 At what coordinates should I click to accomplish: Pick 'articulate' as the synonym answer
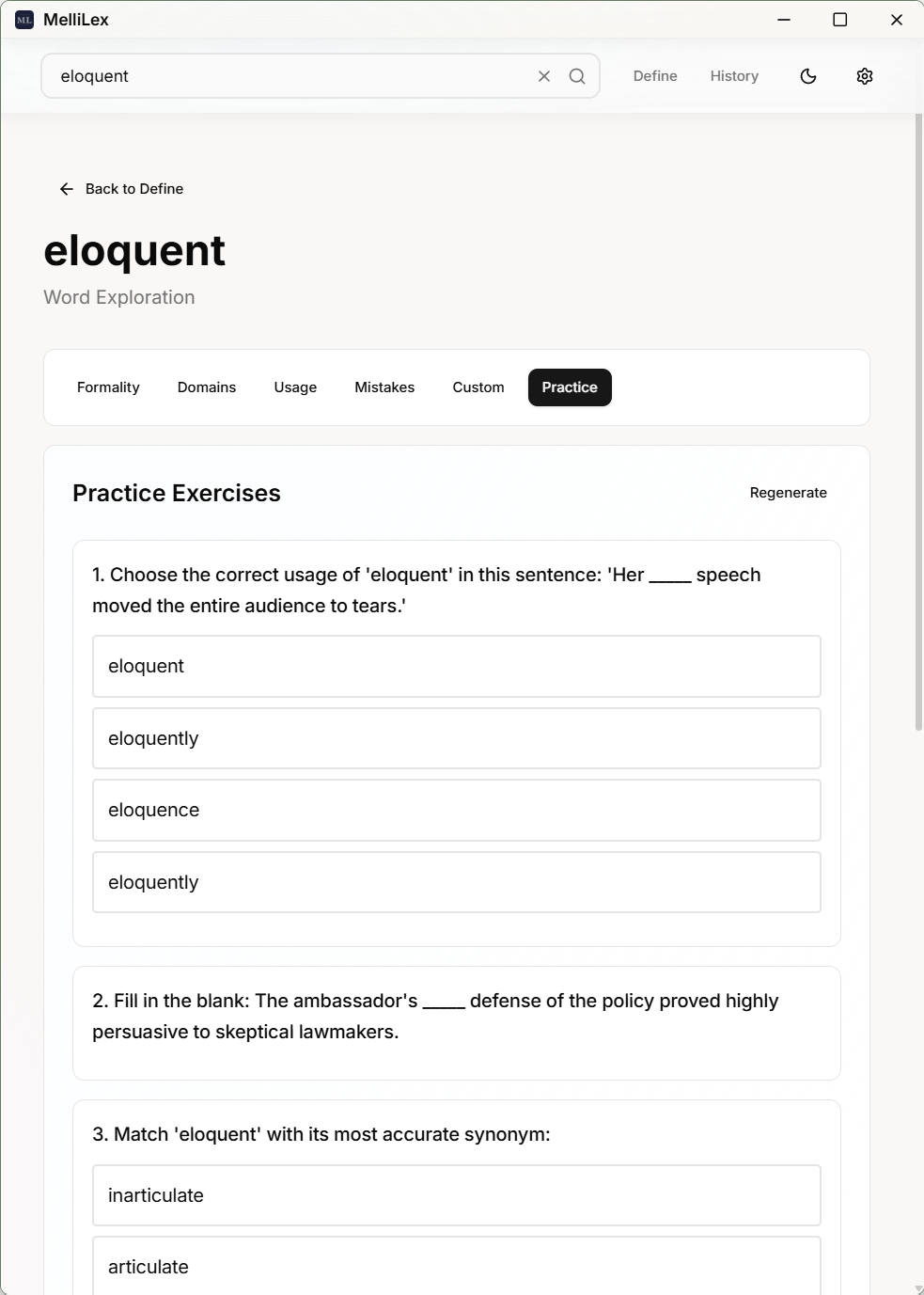coord(457,1266)
